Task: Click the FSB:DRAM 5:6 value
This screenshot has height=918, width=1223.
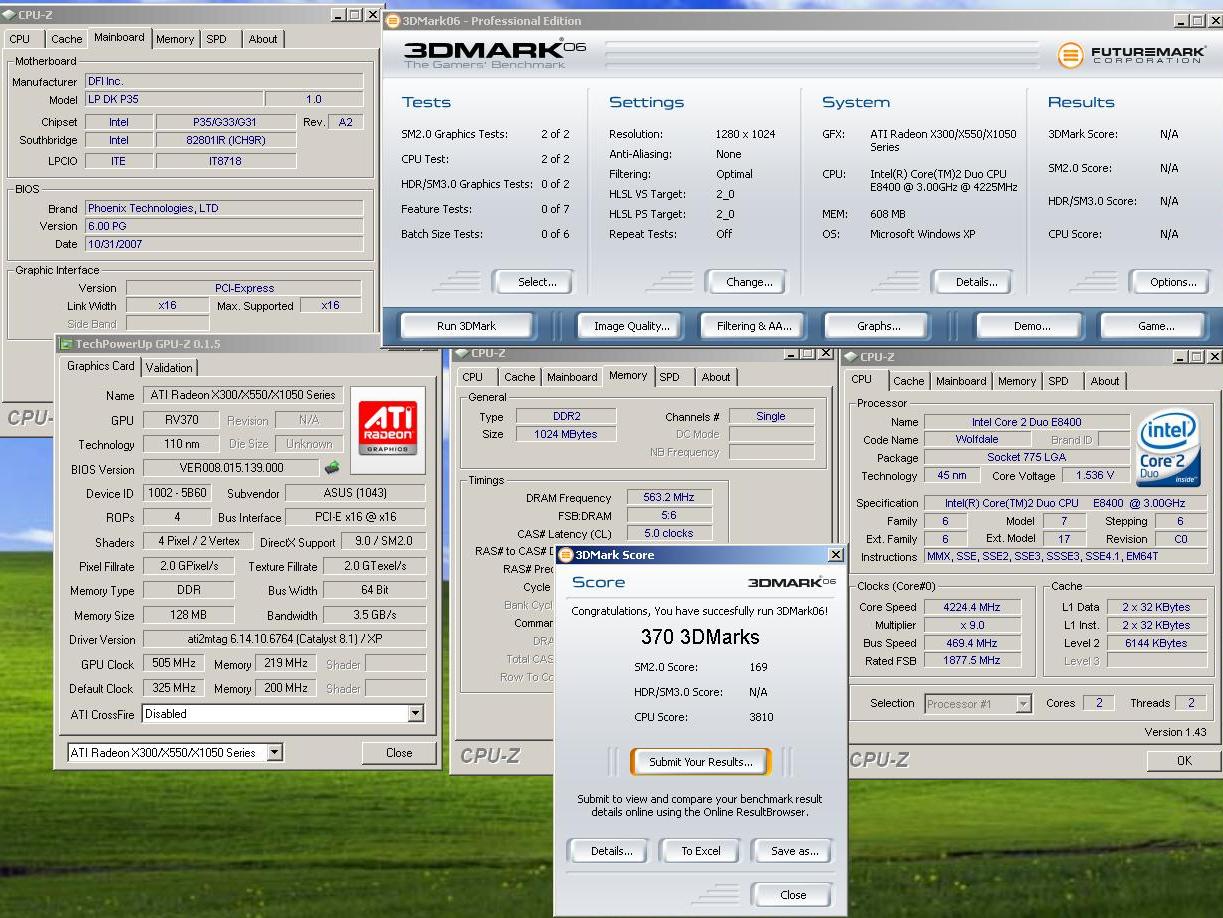Action: click(x=668, y=515)
